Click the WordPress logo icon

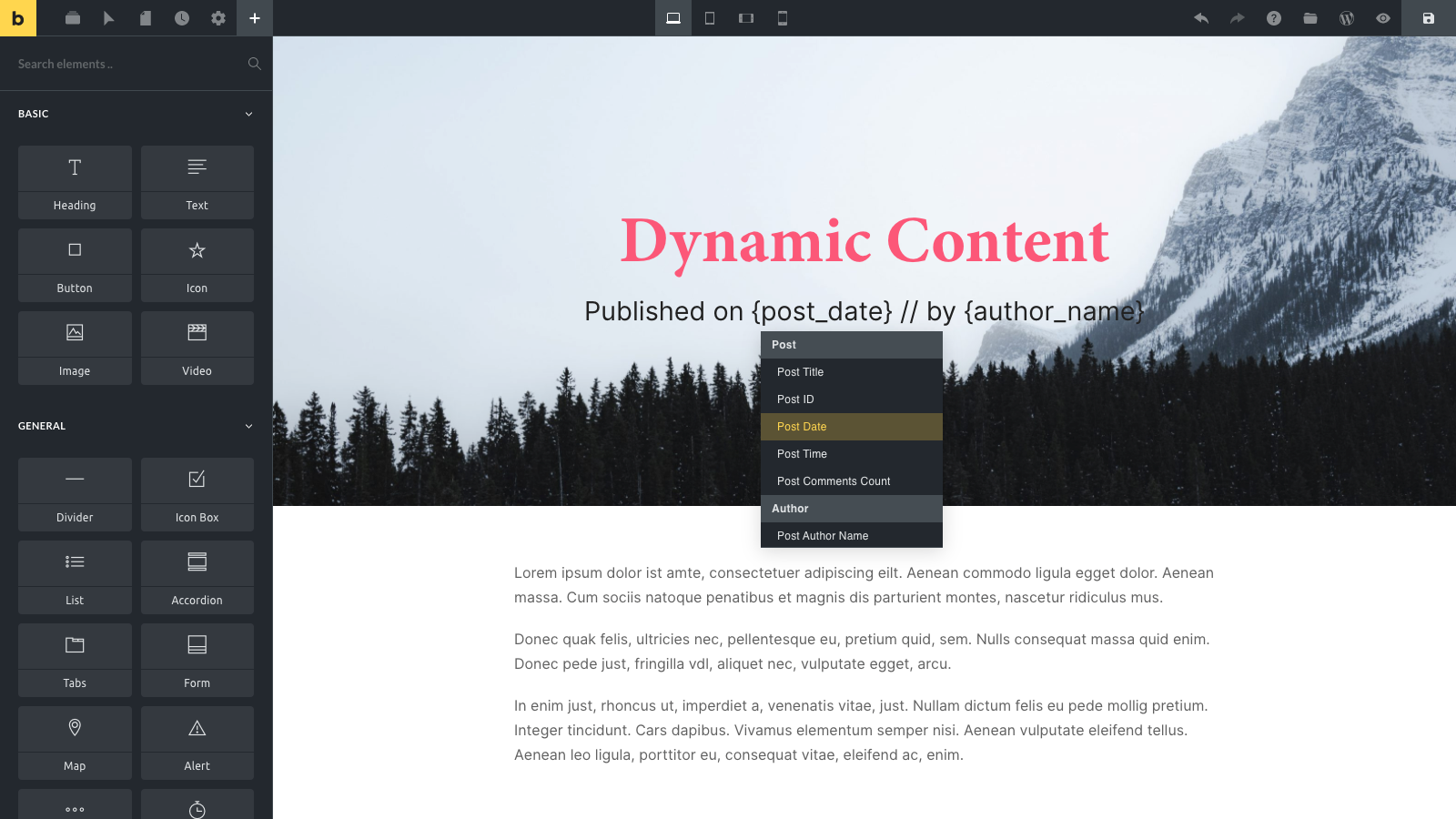(1347, 18)
